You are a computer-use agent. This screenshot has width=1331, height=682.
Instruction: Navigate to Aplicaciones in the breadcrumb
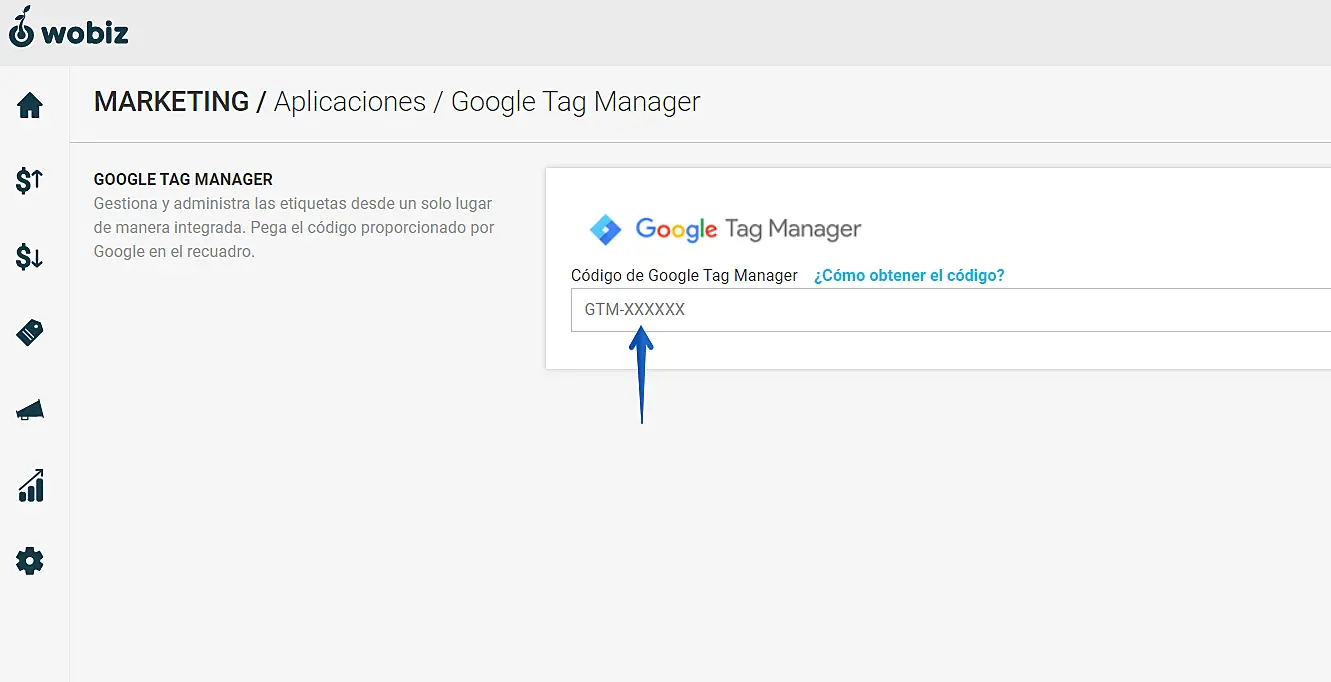(x=350, y=102)
